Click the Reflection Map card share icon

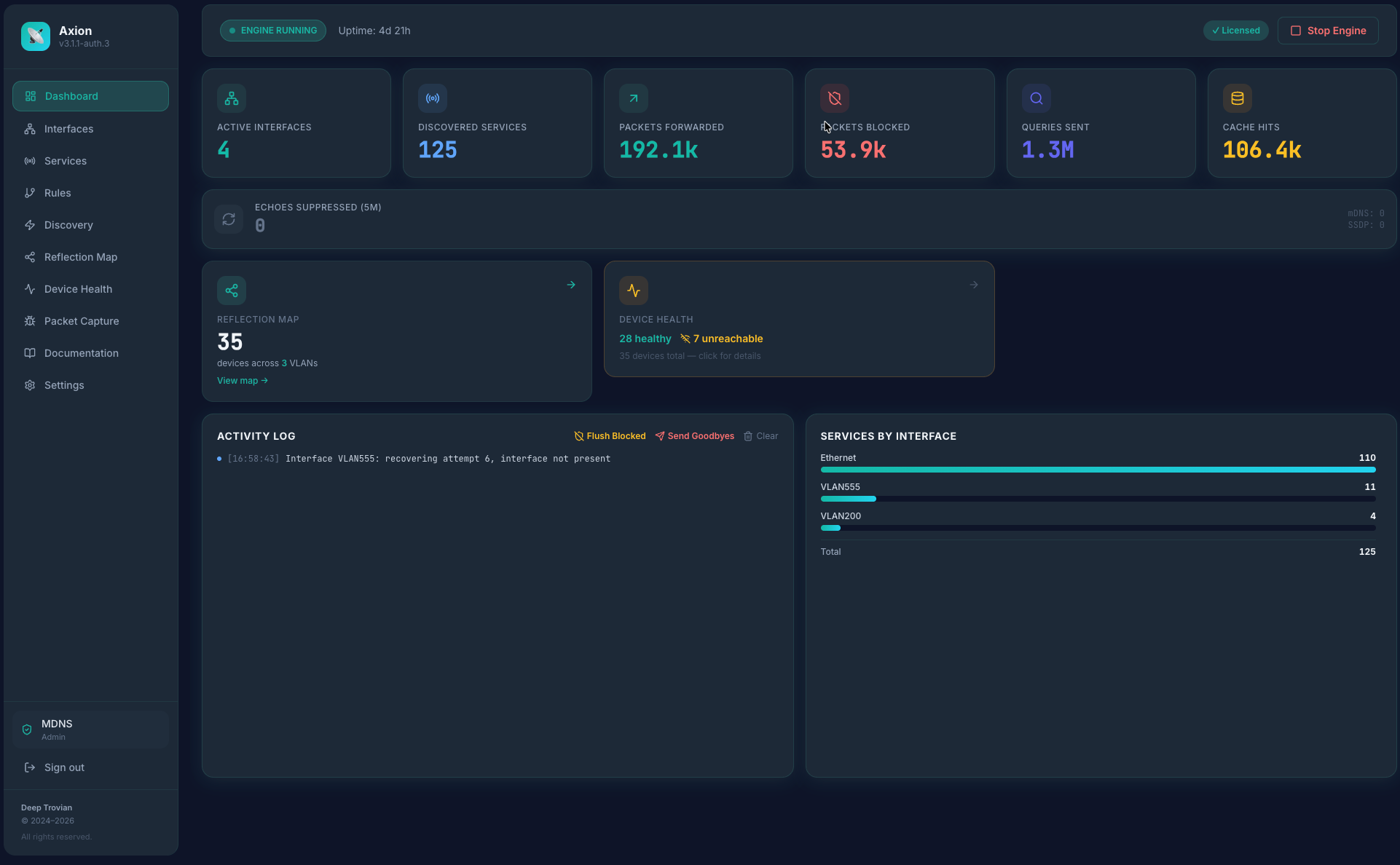[x=232, y=291]
